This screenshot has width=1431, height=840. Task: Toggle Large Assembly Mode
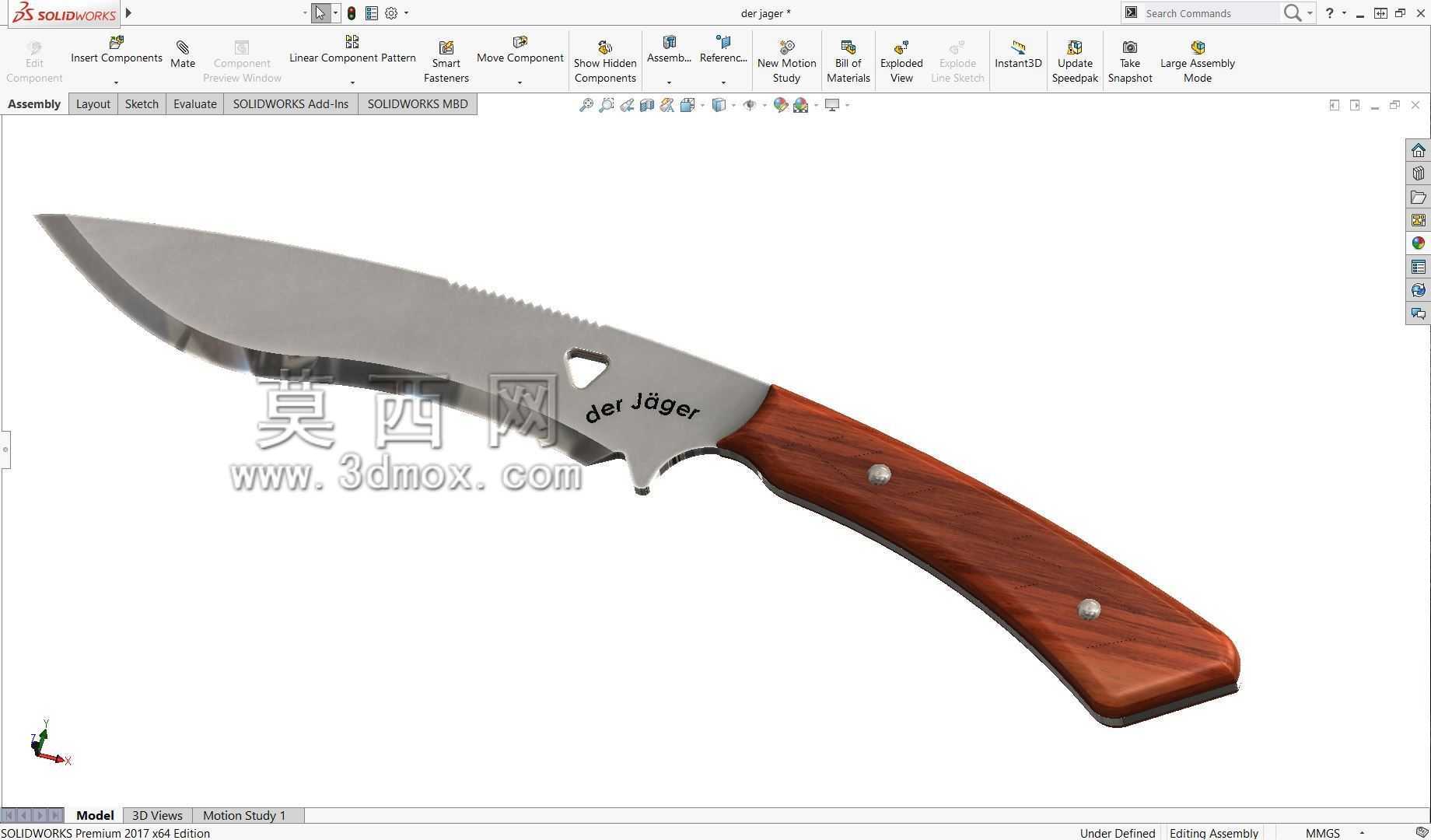point(1198,61)
